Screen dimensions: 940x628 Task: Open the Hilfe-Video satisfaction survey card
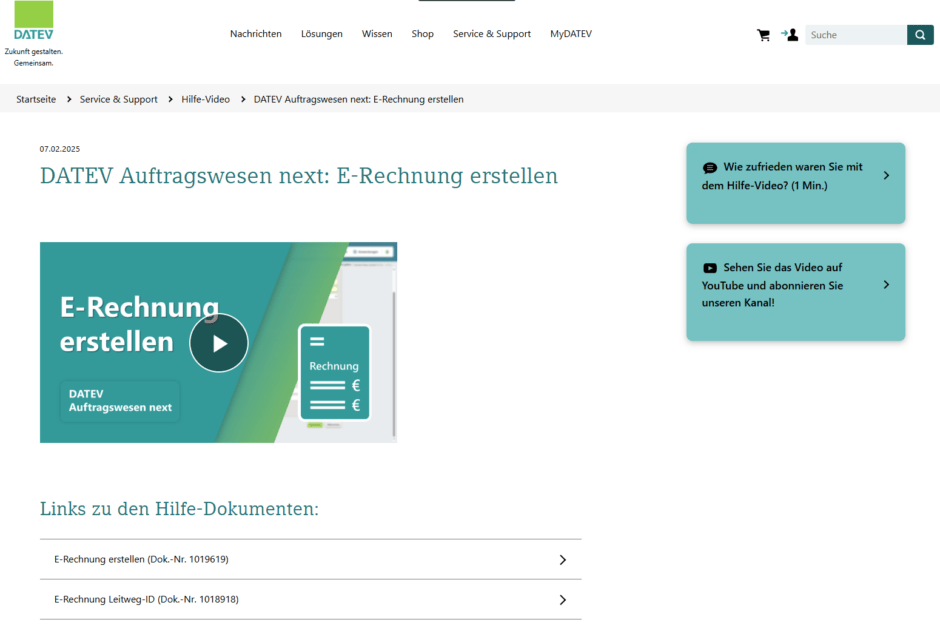point(796,183)
